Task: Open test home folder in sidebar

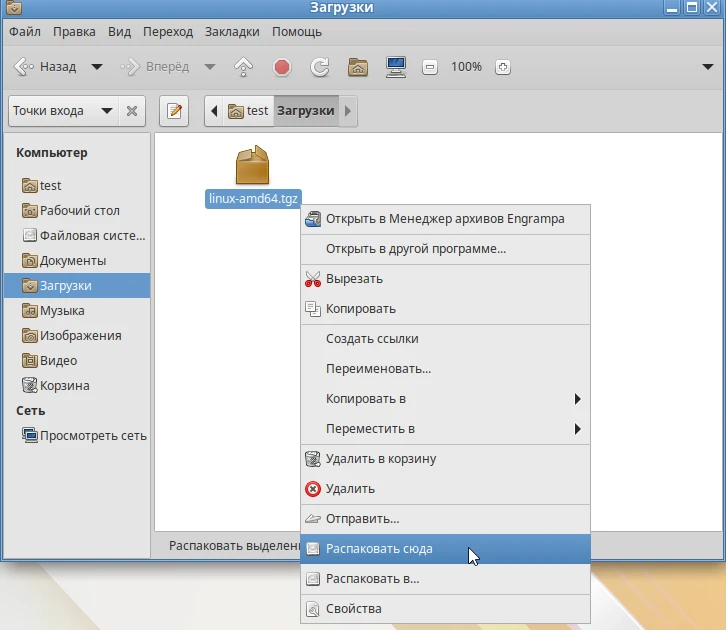Action: pyautogui.click(x=77, y=186)
